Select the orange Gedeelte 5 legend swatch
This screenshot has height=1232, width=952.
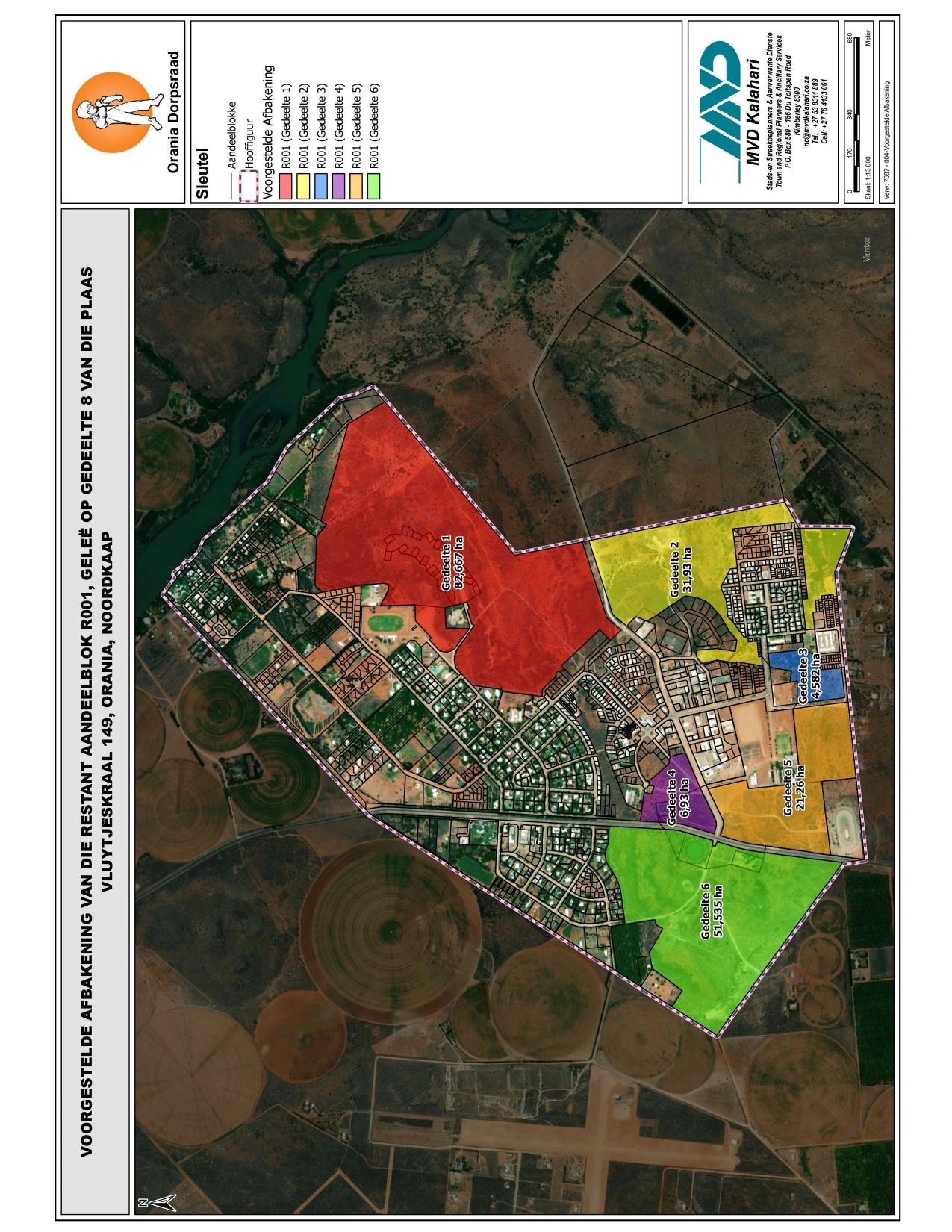[356, 187]
